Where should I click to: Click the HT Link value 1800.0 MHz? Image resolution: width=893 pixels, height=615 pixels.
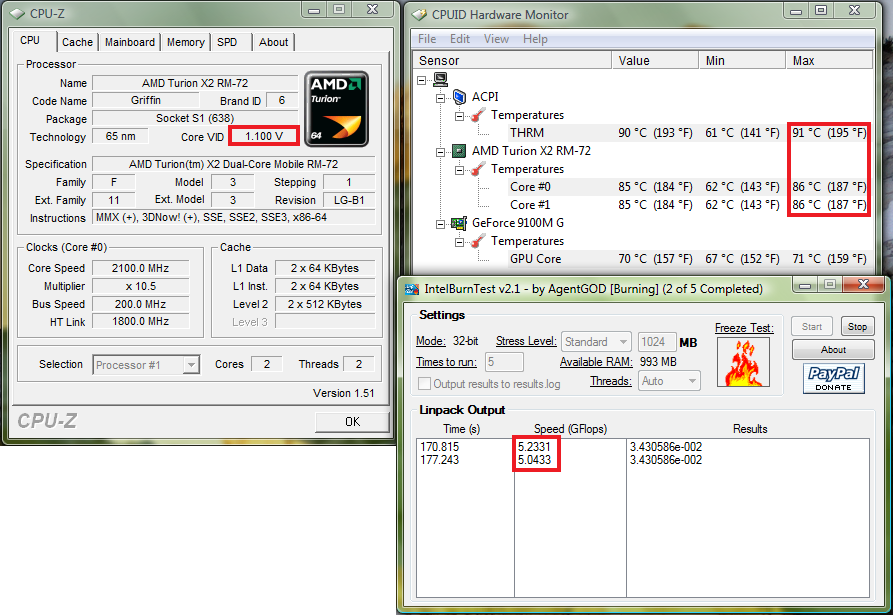140,322
